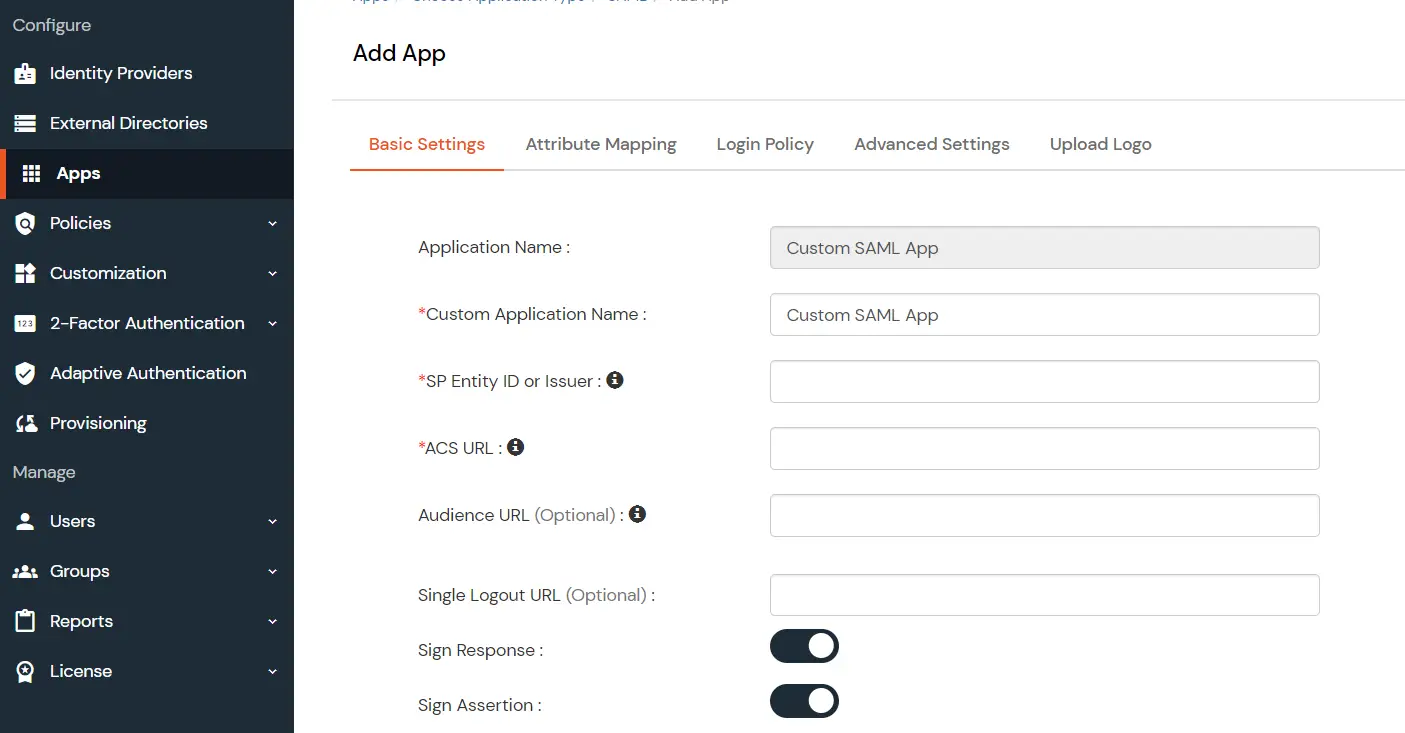This screenshot has width=1405, height=733.
Task: Click info icon beside SP Entity ID
Action: point(615,380)
